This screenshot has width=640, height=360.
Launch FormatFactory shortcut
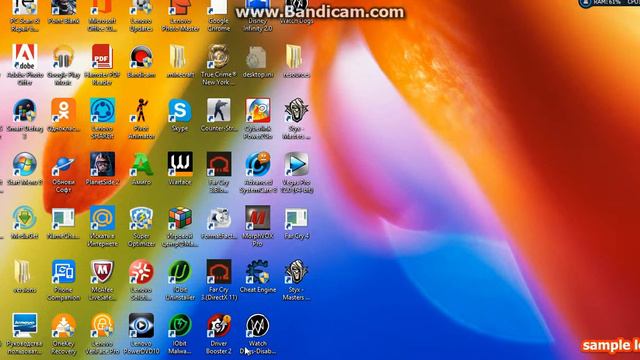[218, 222]
